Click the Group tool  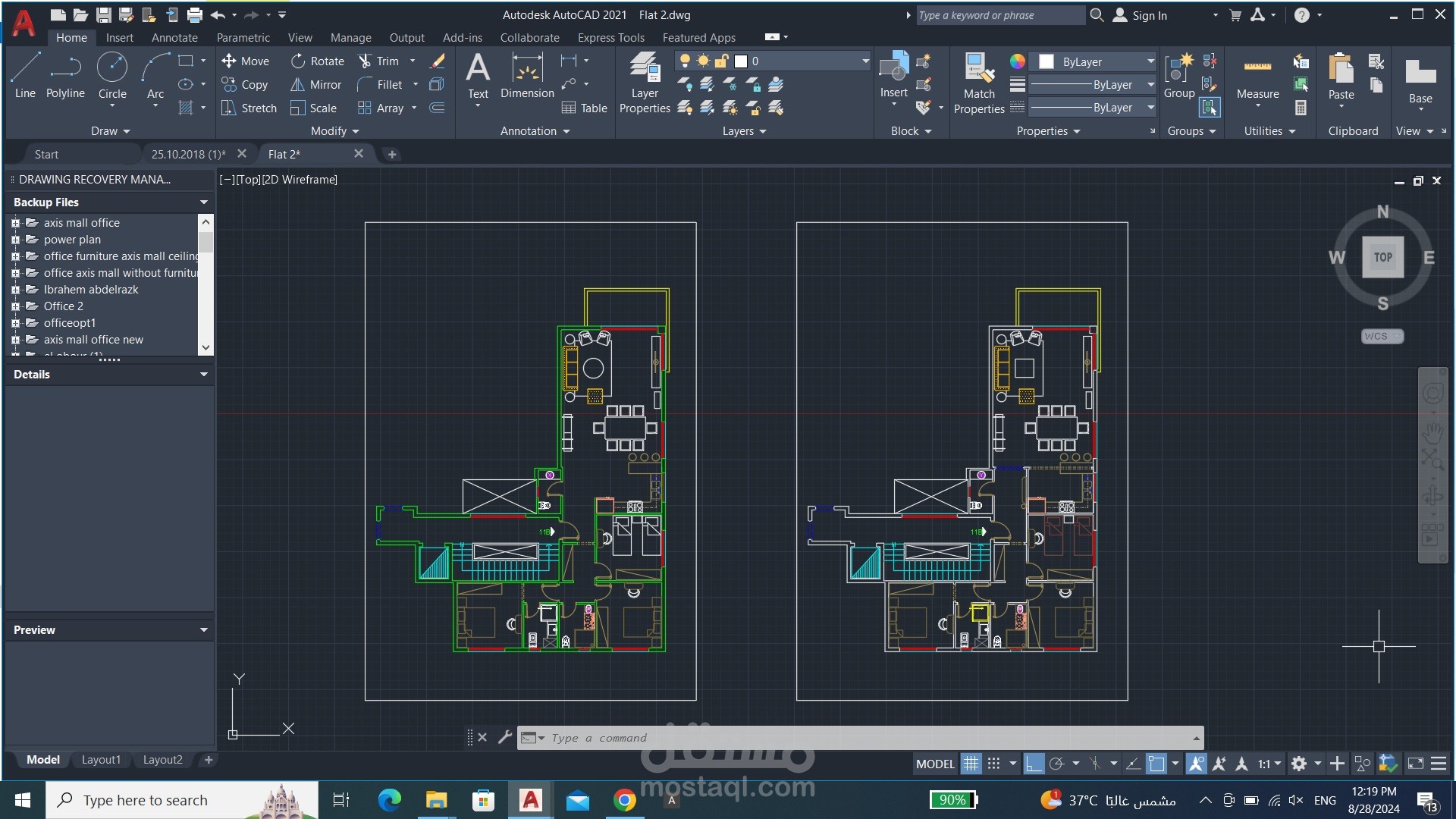pos(1178,76)
